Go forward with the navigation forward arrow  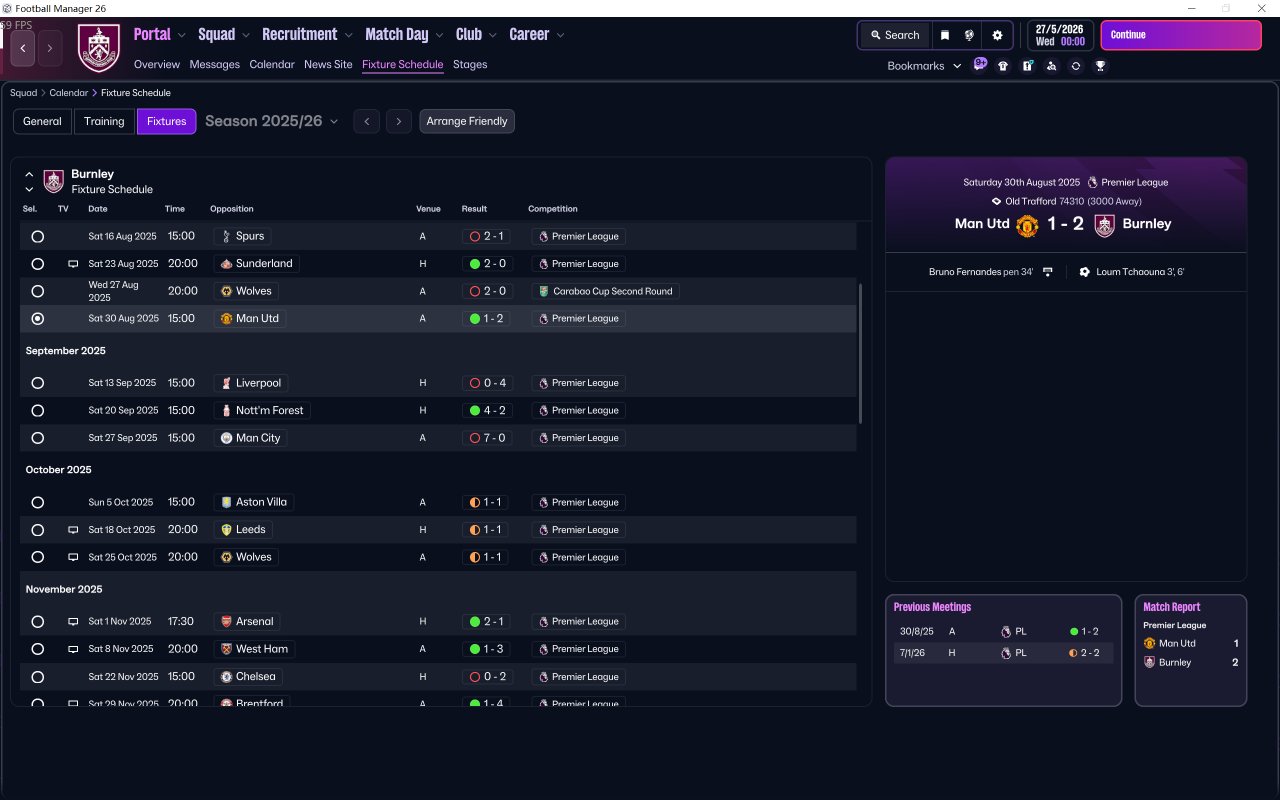pyautogui.click(x=50, y=48)
